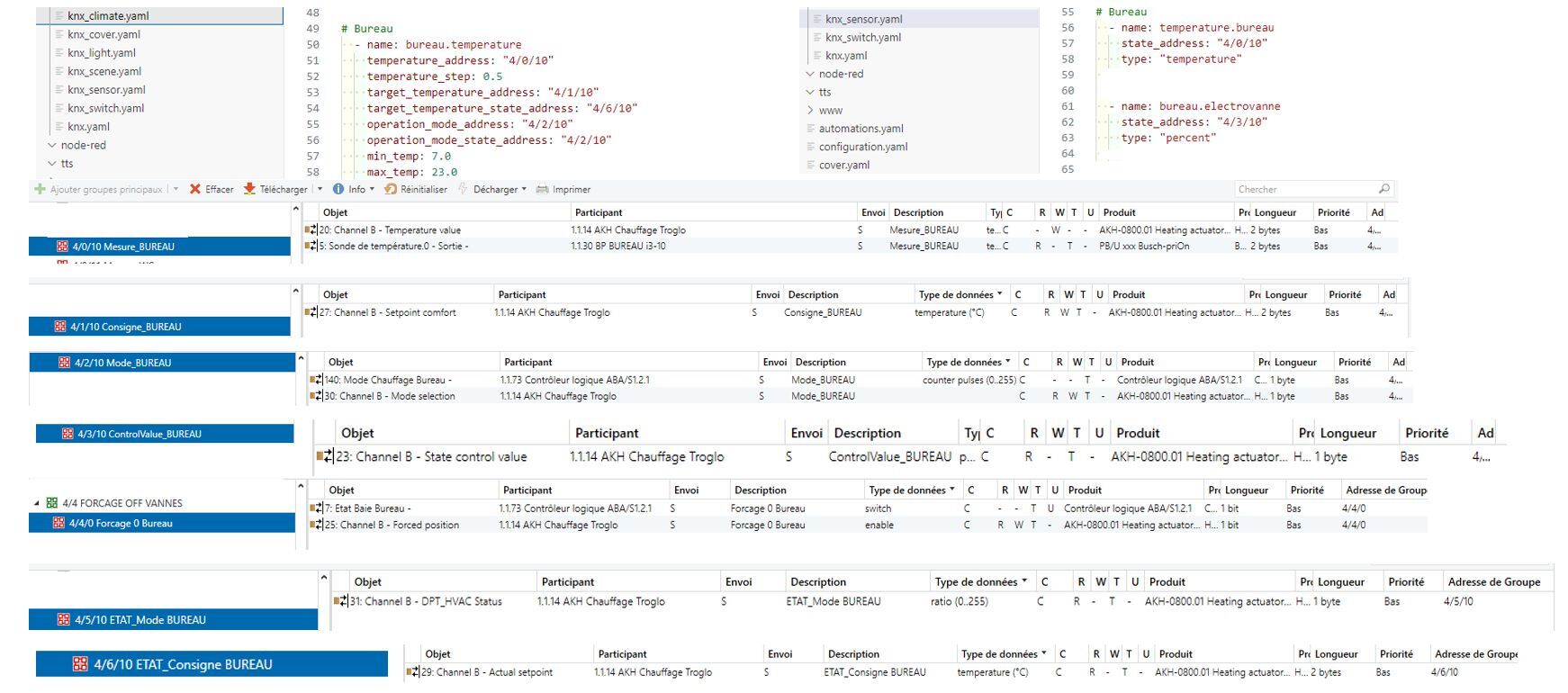1568x693 pixels.
Task: Click the Réinitialiser reset icon
Action: click(391, 189)
